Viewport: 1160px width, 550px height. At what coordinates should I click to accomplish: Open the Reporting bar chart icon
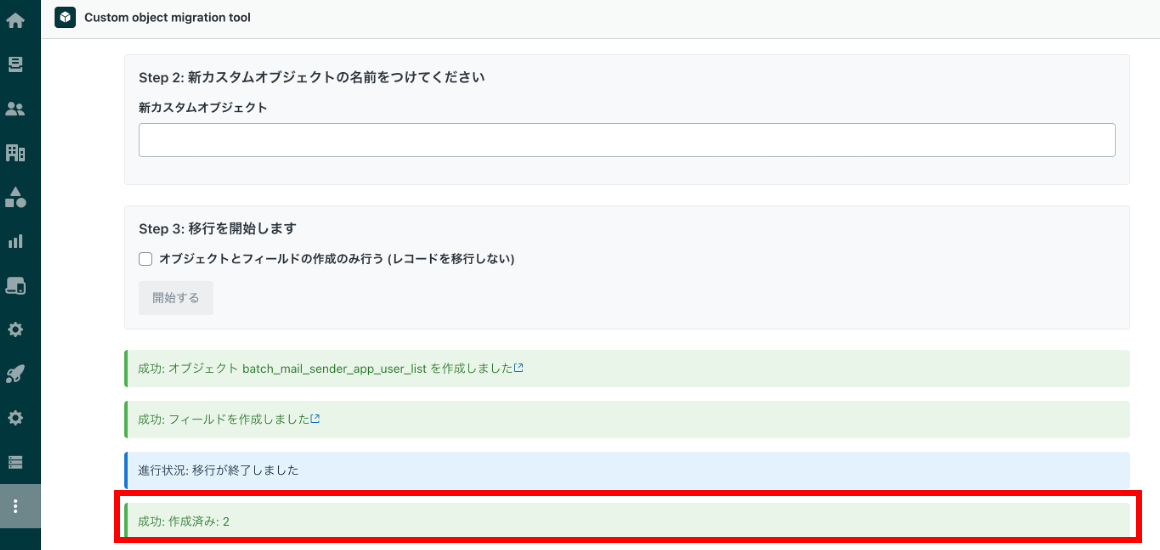point(16,241)
